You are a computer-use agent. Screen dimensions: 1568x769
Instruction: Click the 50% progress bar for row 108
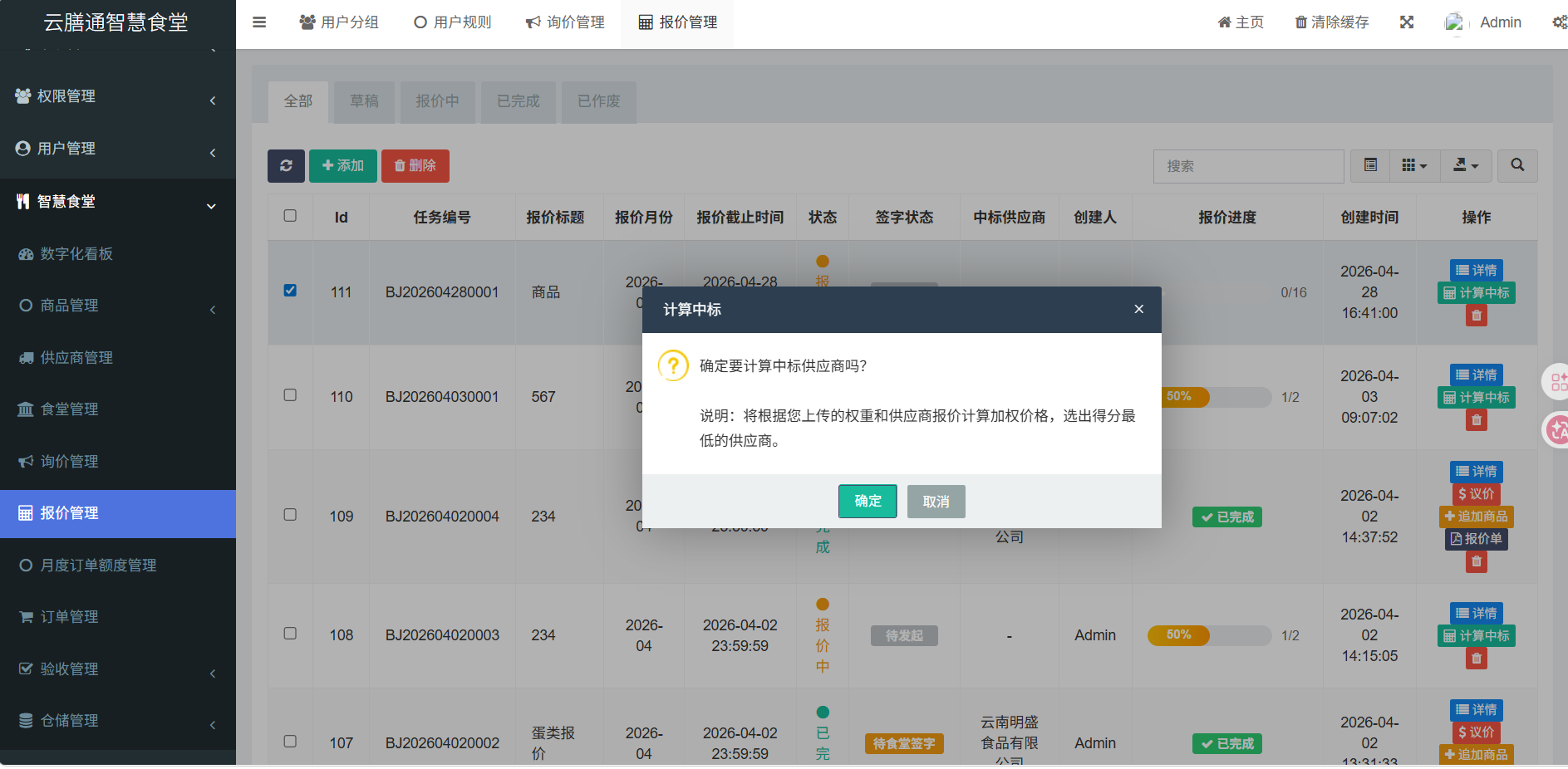[1208, 635]
